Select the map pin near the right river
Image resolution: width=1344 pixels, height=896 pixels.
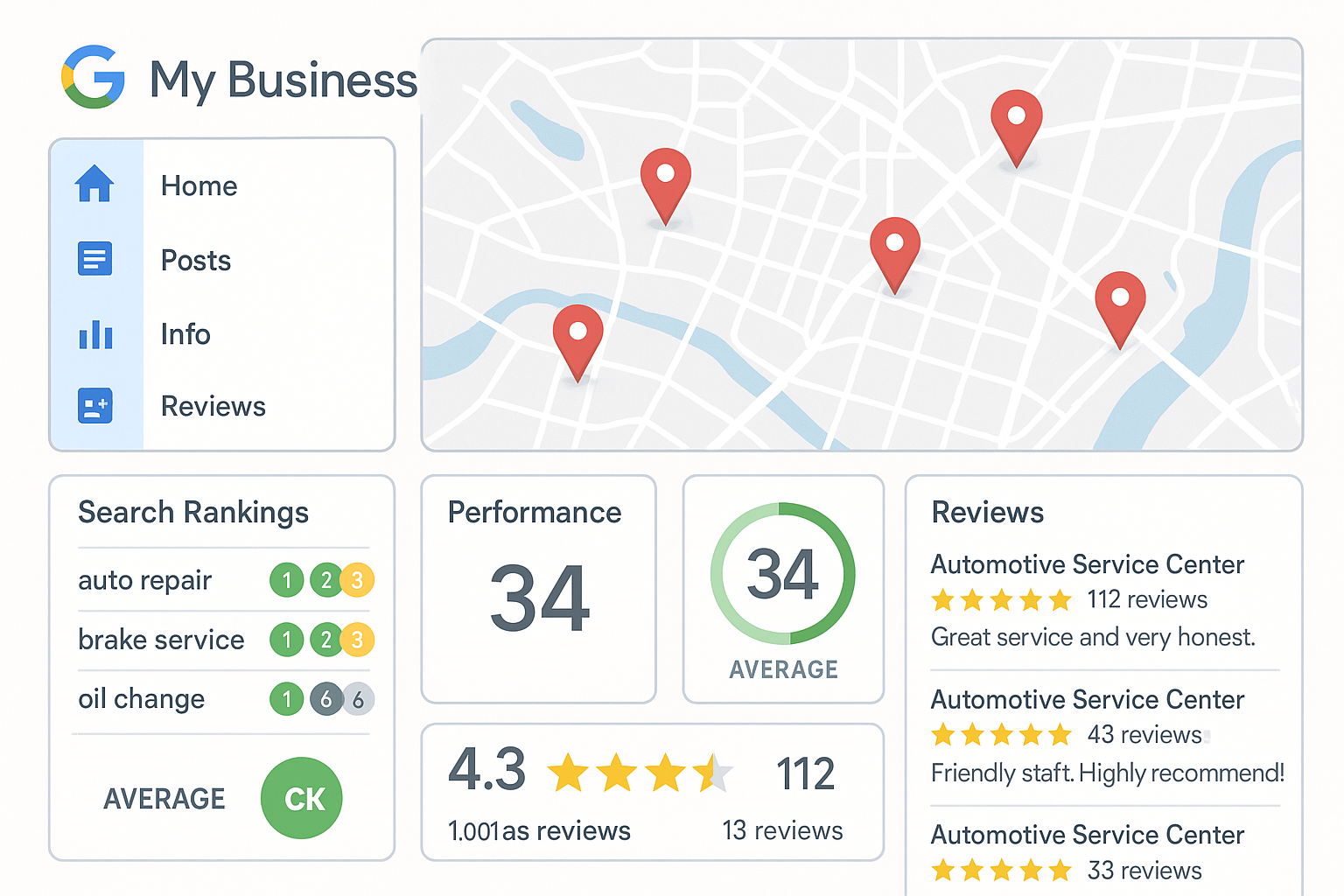(1120, 310)
